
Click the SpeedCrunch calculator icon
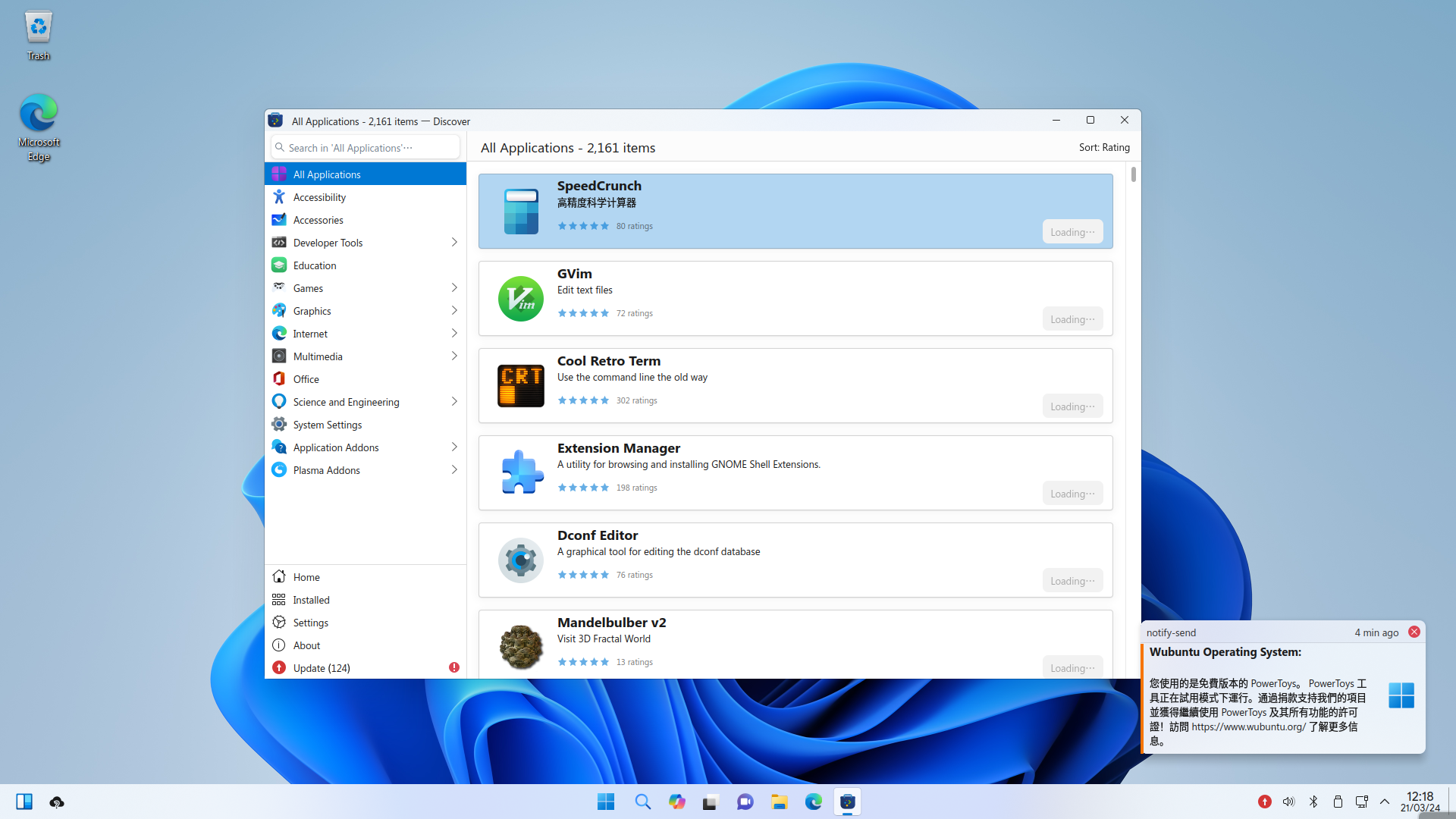click(520, 212)
